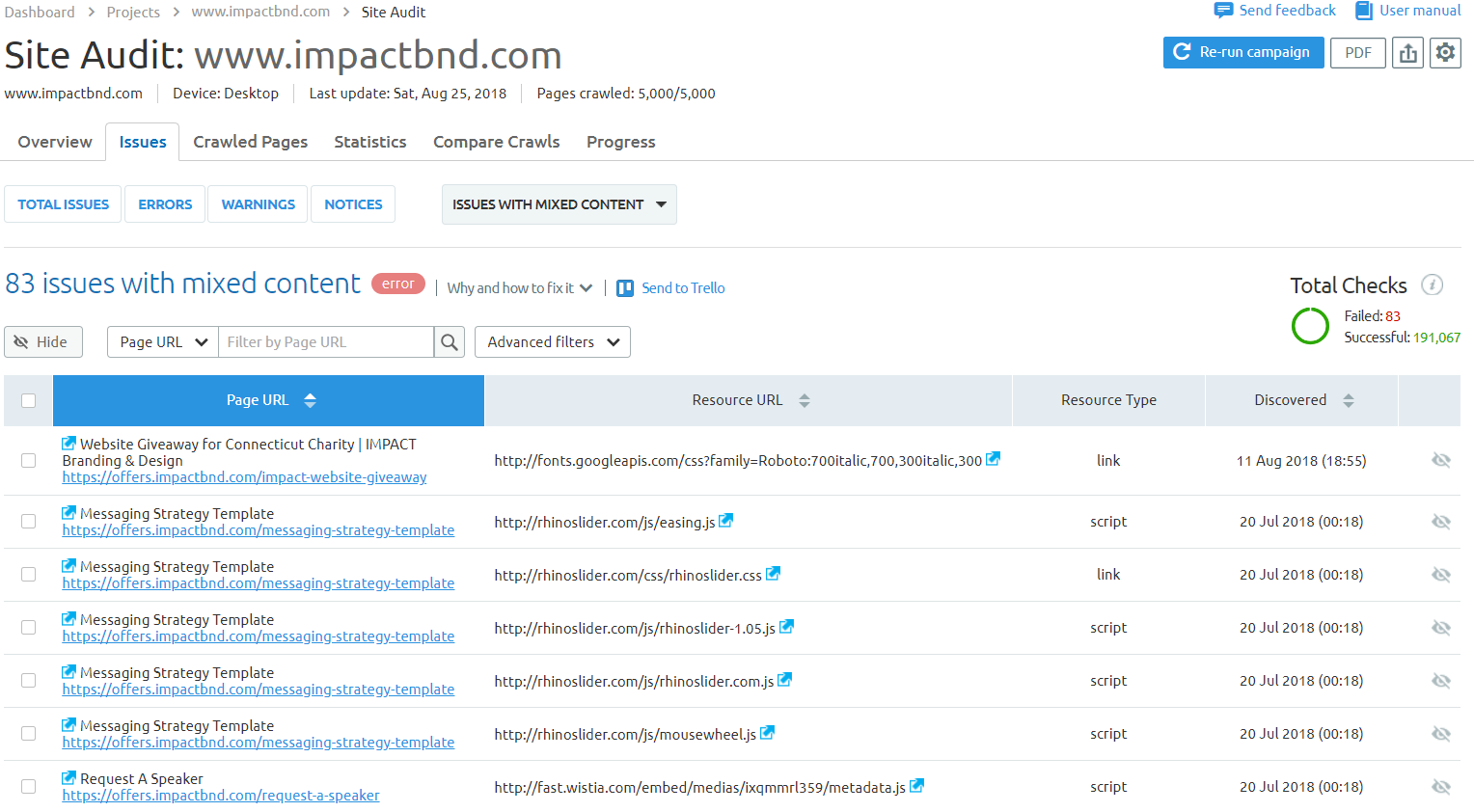Open external link icon for easing.js resource

click(x=726, y=521)
